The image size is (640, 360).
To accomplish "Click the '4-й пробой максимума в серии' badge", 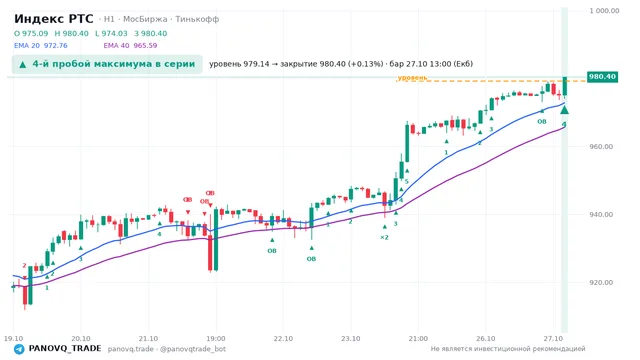I will pos(107,64).
